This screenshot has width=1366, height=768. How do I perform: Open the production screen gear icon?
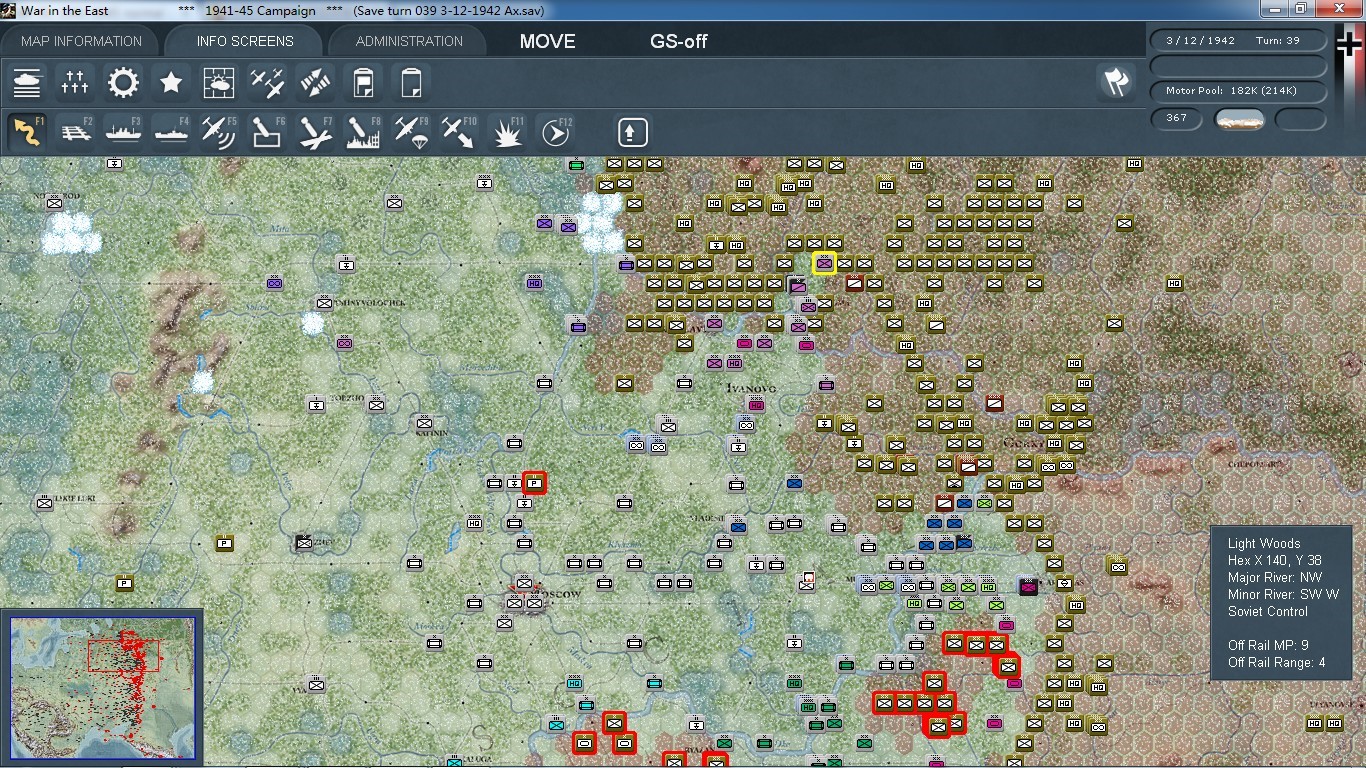[123, 83]
